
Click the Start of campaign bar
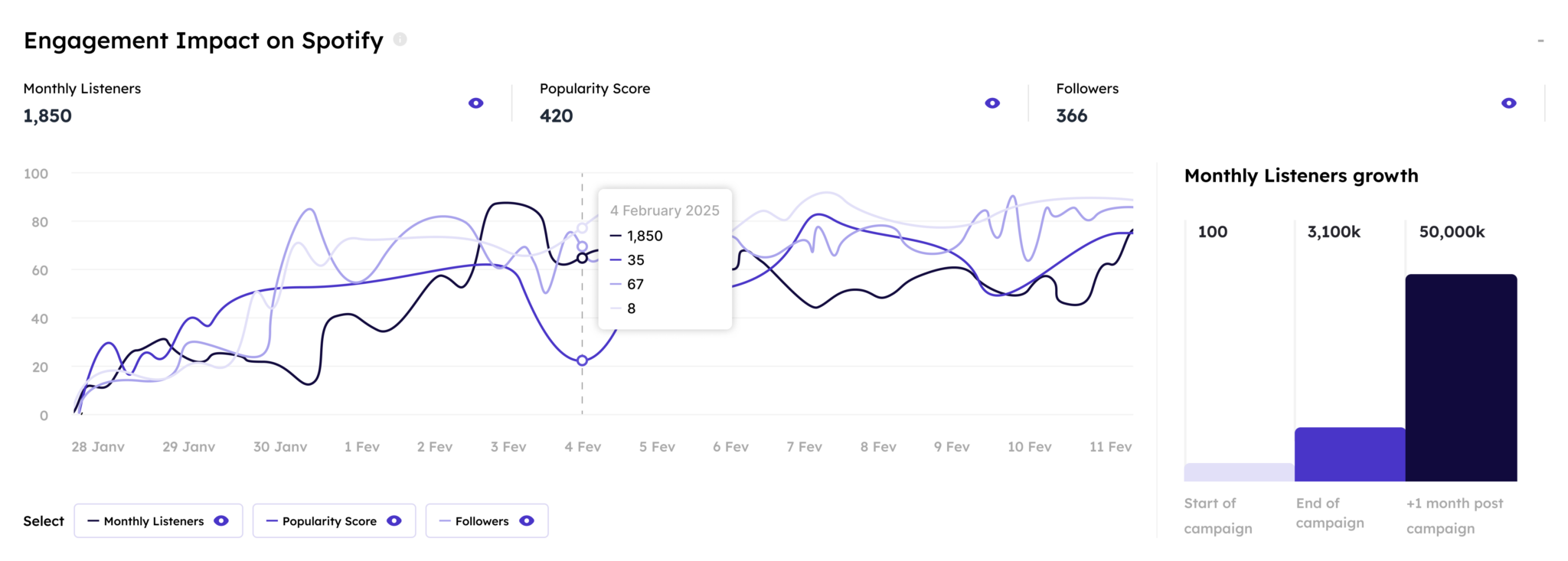[1239, 472]
